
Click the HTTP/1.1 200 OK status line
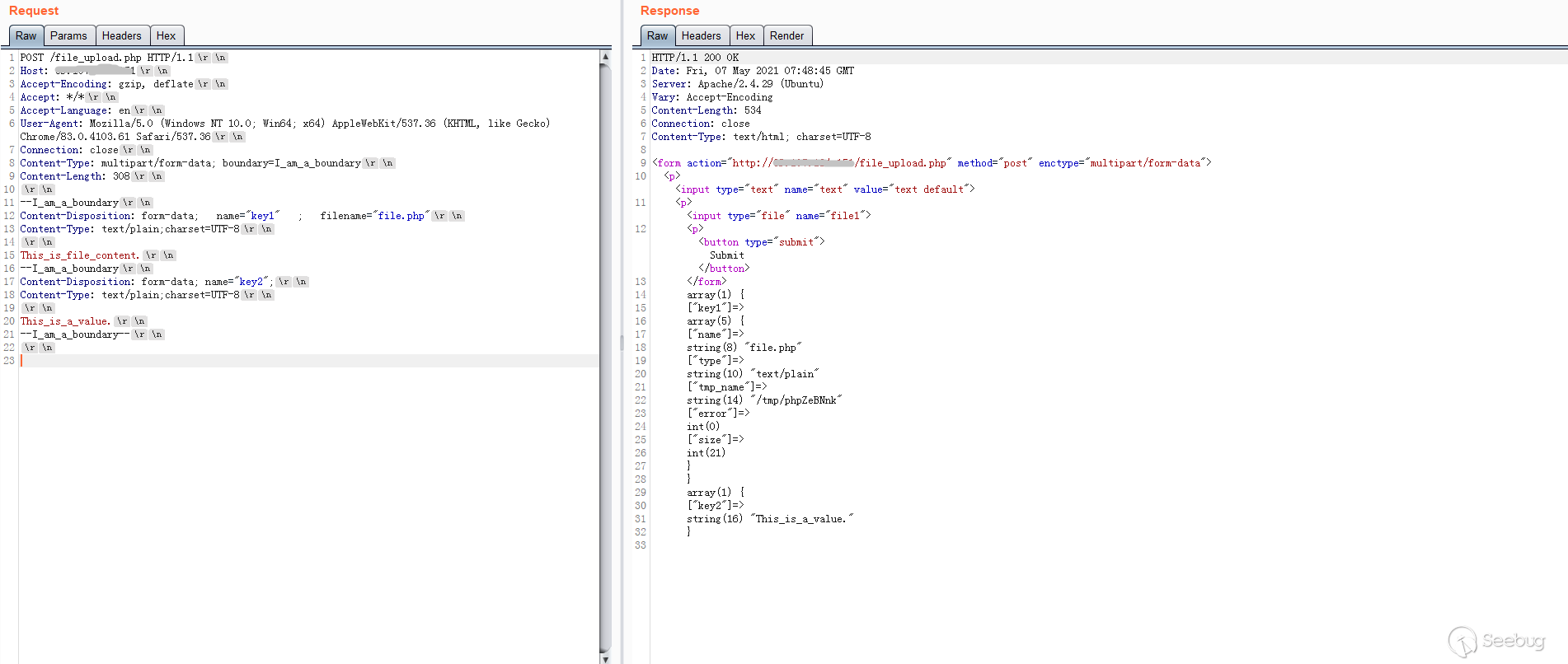click(x=695, y=58)
